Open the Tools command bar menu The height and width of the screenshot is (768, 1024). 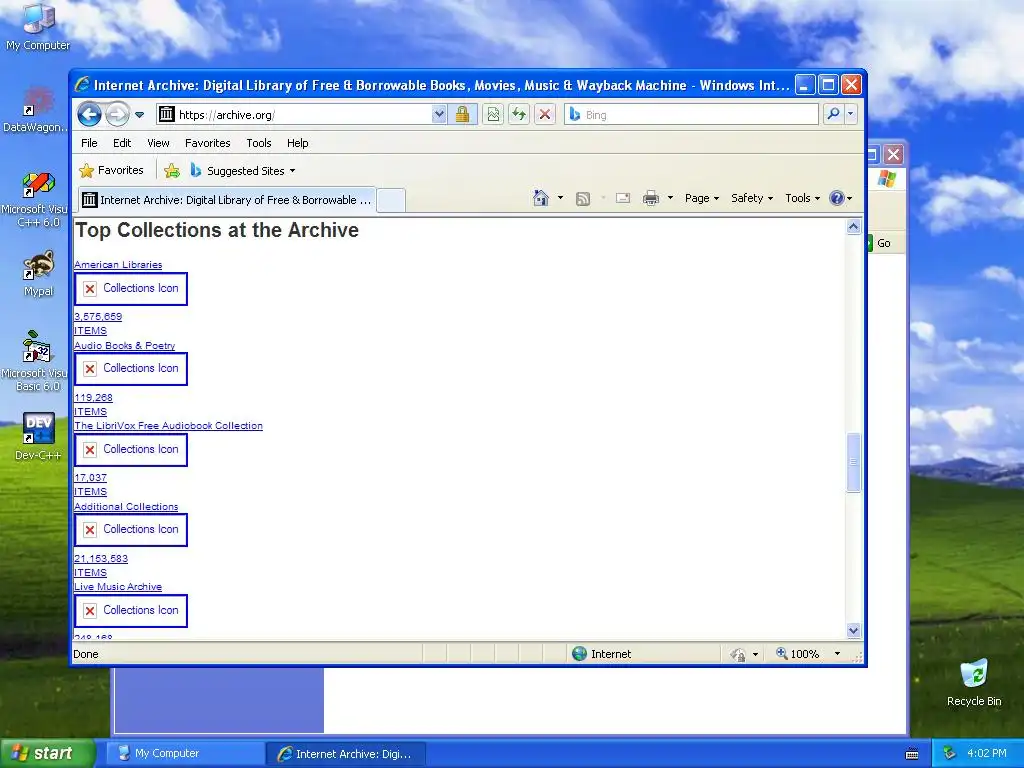click(802, 198)
